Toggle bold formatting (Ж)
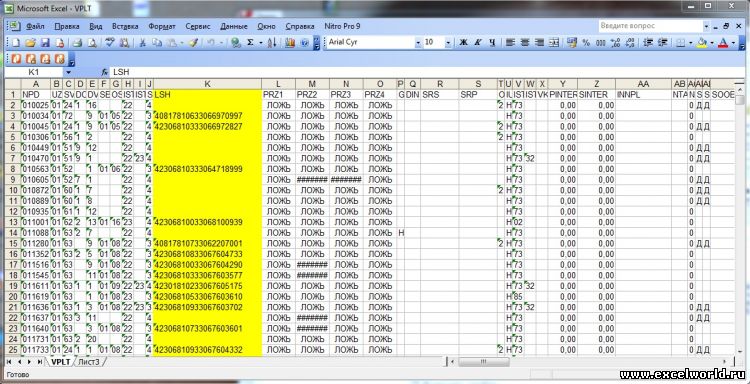 [463, 43]
